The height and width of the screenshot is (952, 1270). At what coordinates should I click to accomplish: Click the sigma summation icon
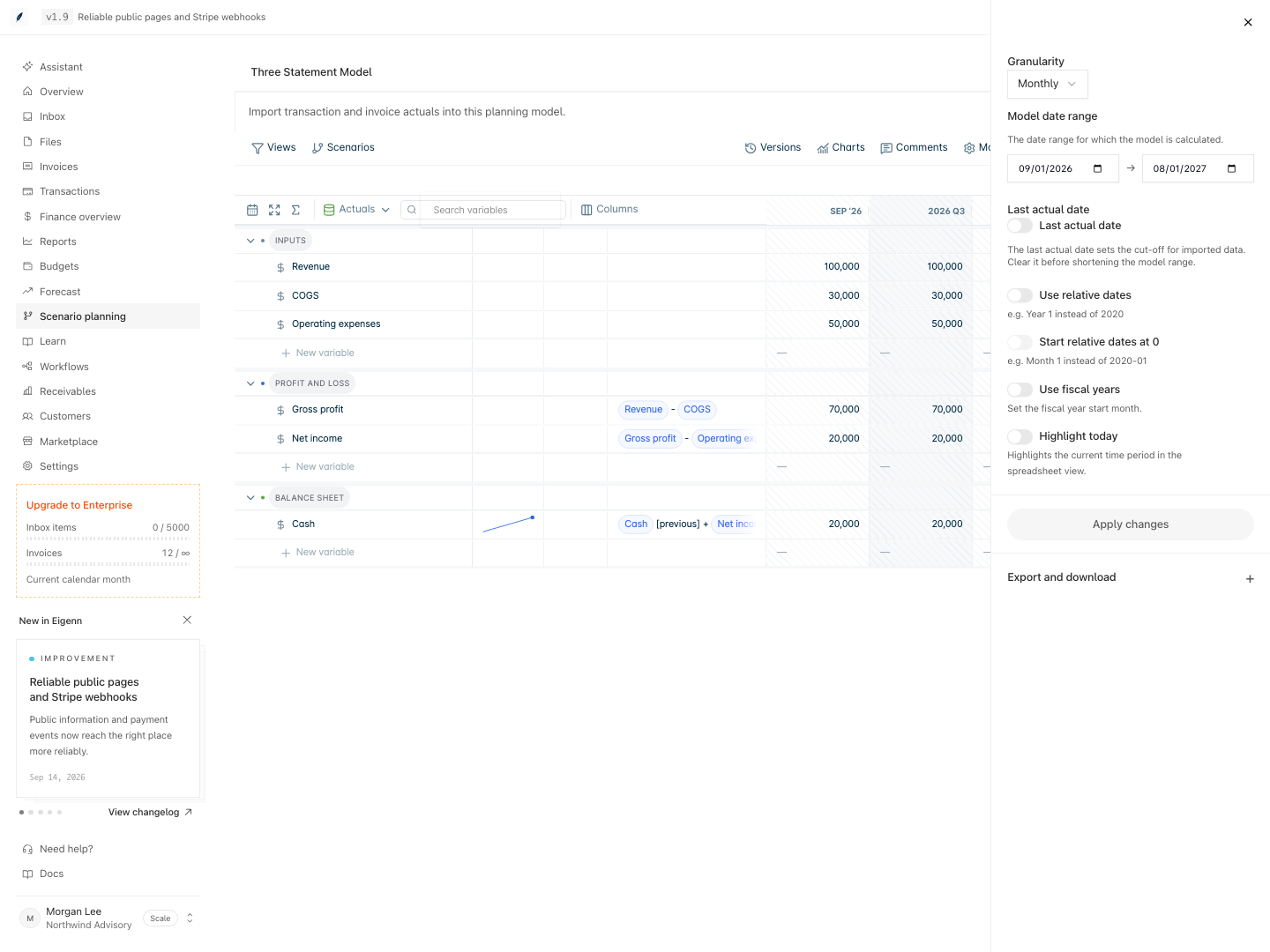pos(296,210)
